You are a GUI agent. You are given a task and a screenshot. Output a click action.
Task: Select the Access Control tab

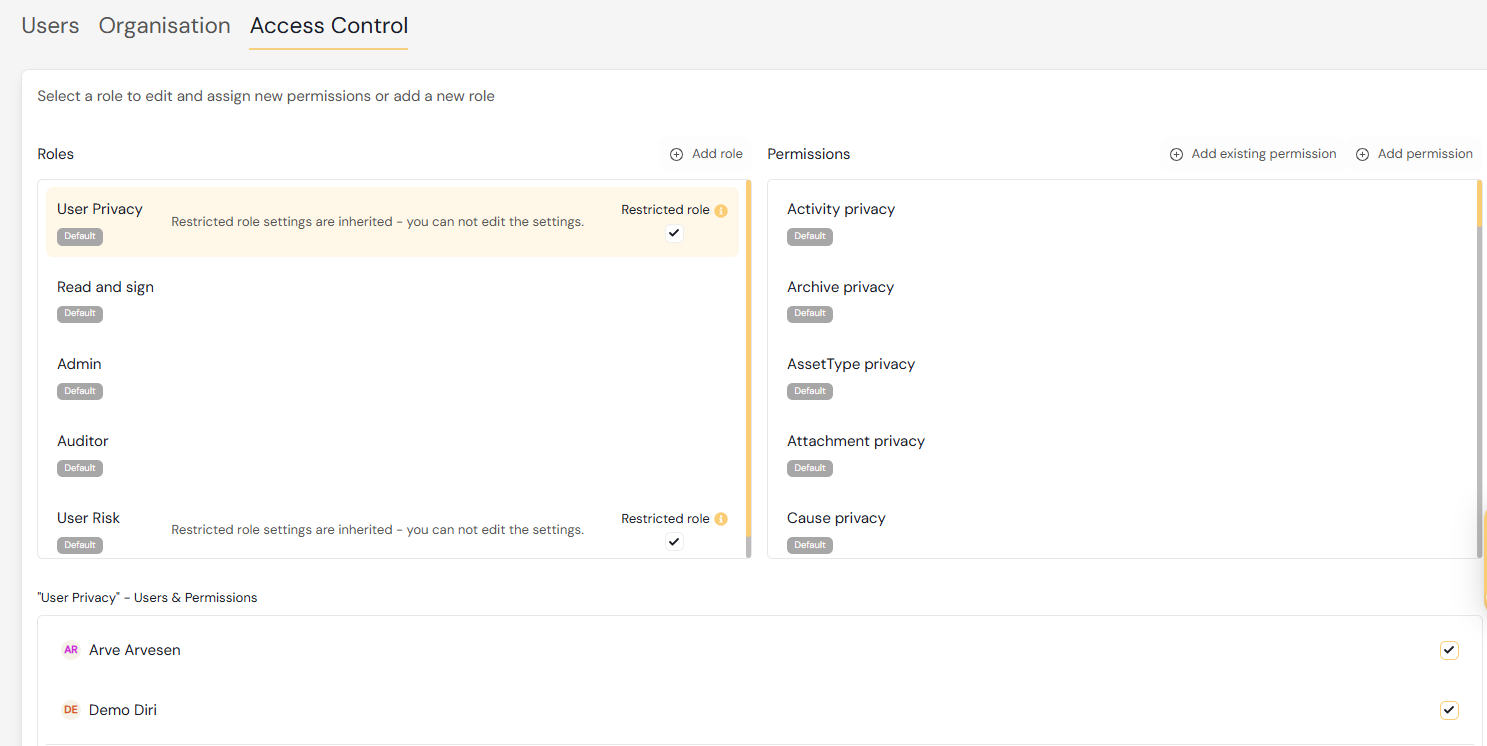329,26
